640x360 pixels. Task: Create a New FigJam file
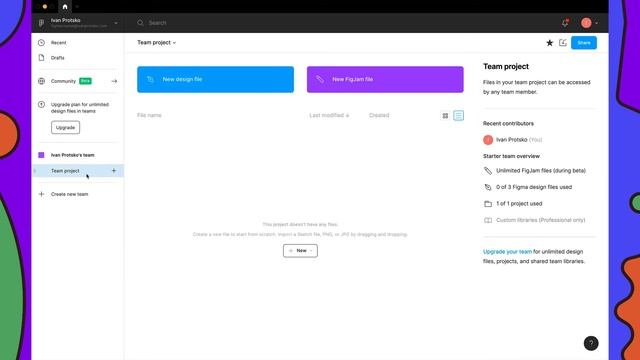pos(385,80)
